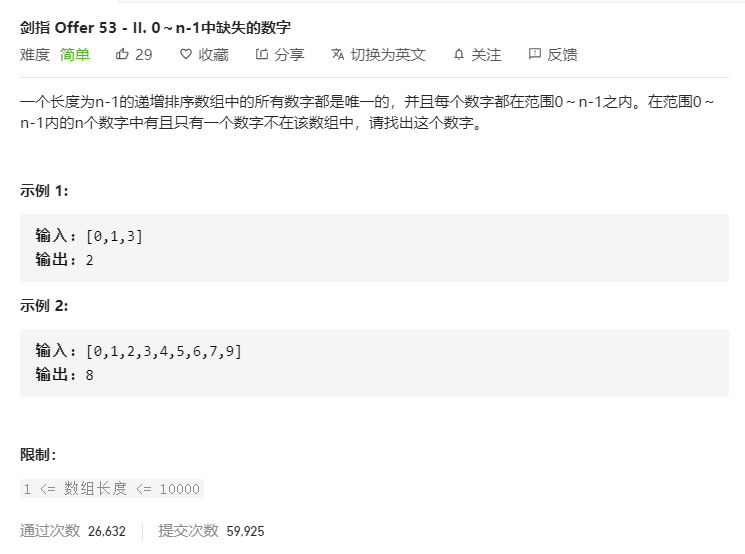
Task: Switch to English via 切换为英文
Action: point(388,55)
